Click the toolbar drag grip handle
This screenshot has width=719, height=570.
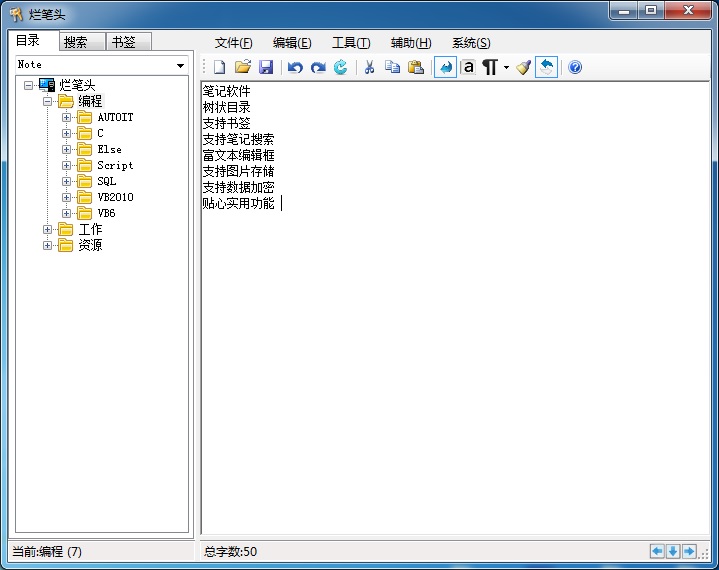(205, 67)
